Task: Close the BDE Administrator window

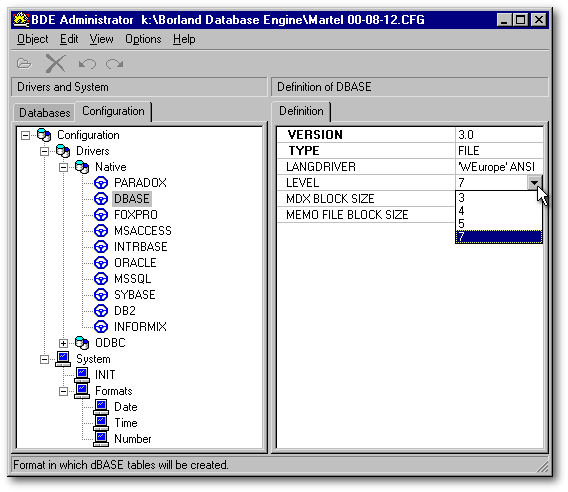Action: [539, 19]
